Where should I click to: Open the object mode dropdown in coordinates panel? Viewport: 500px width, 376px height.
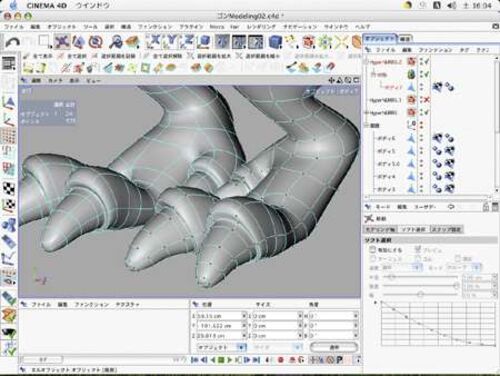[222, 347]
